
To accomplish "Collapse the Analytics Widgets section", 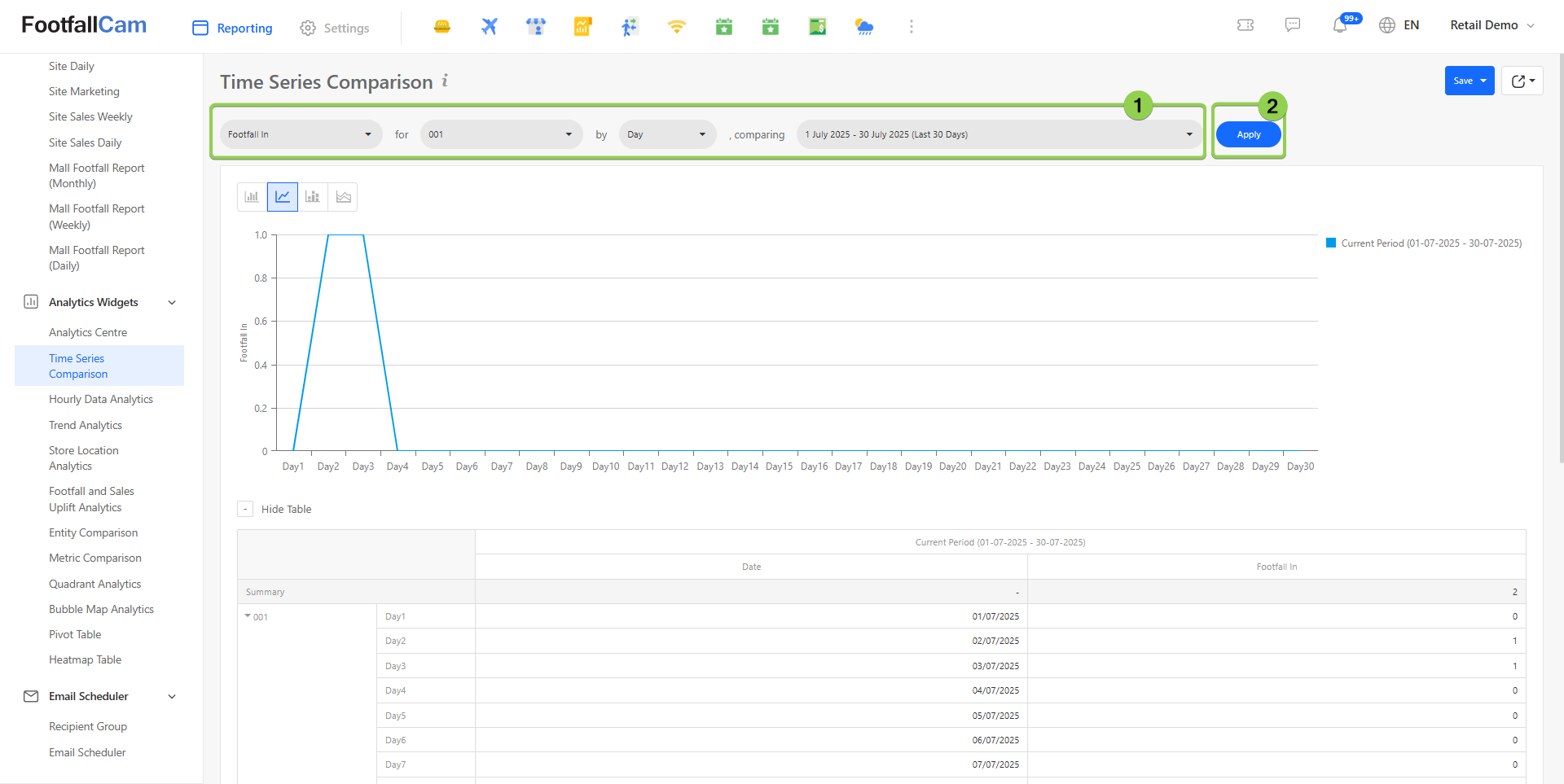I will tap(172, 302).
